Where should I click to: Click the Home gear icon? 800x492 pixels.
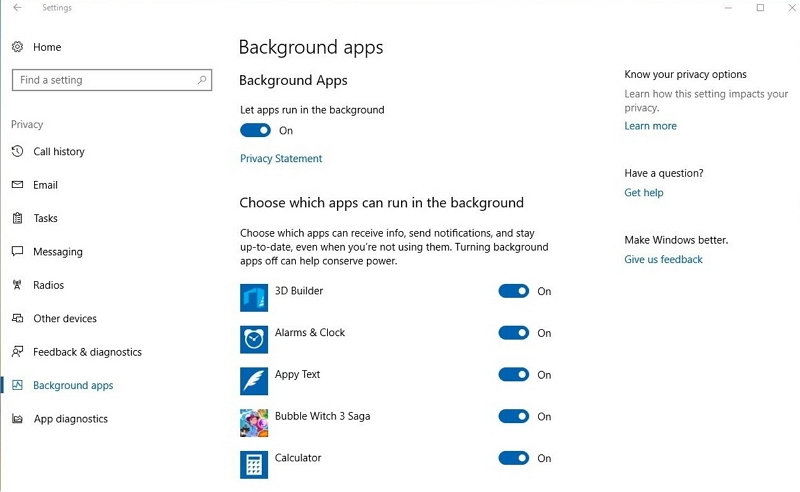pos(17,47)
